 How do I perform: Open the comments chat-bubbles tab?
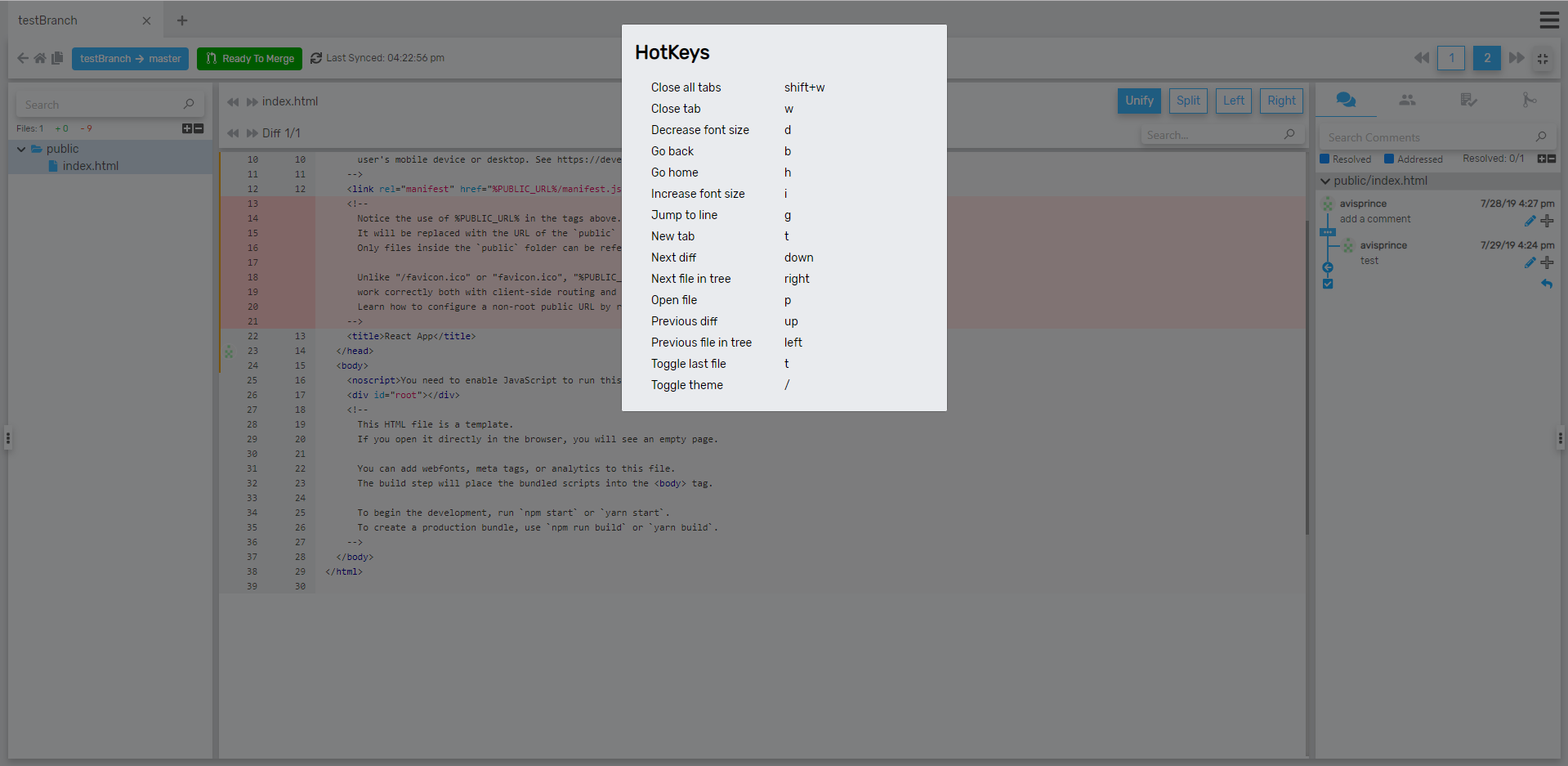coord(1346,100)
